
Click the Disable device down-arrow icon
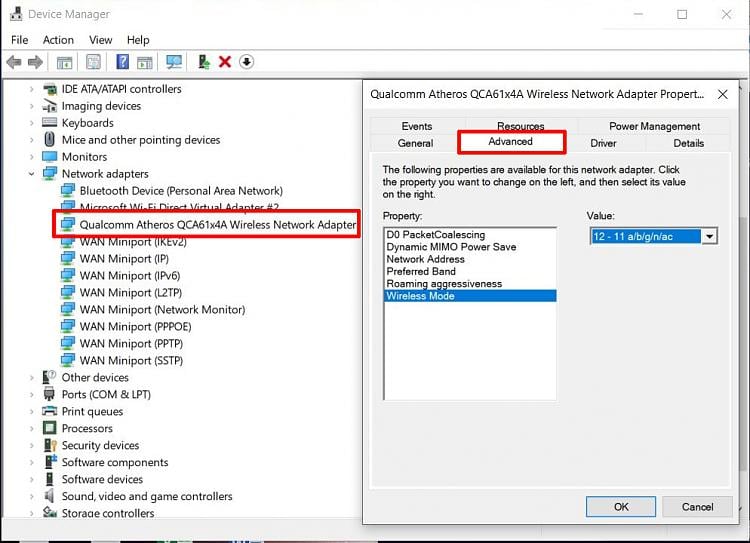tap(246, 62)
